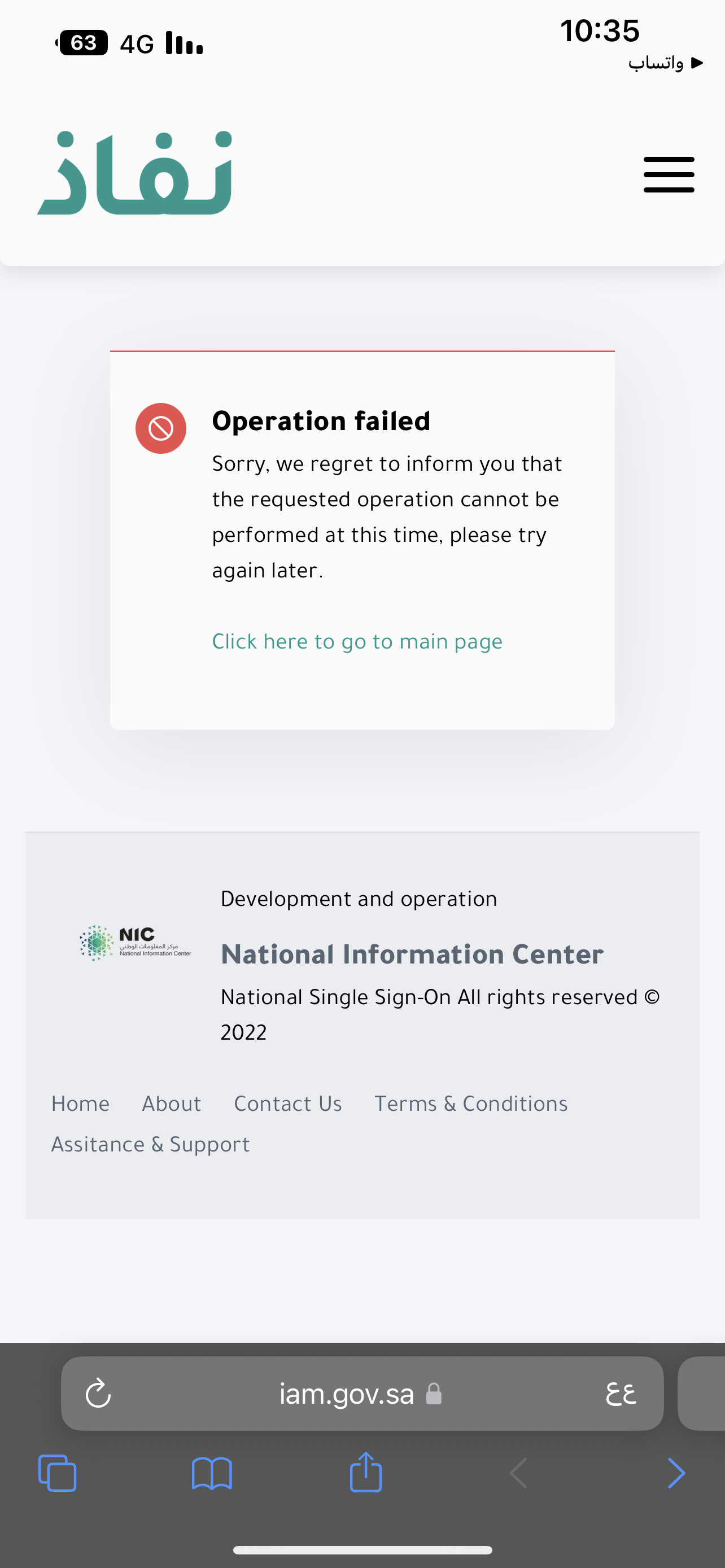The image size is (725, 1568).
Task: Open the Terms & Conditions link
Action: coord(471,1103)
